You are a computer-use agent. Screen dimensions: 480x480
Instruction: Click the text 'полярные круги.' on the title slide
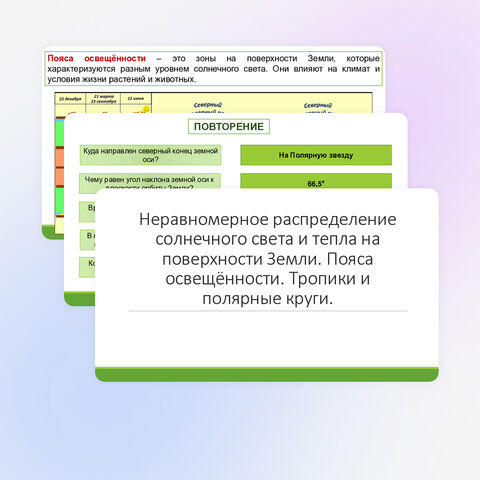click(x=268, y=298)
